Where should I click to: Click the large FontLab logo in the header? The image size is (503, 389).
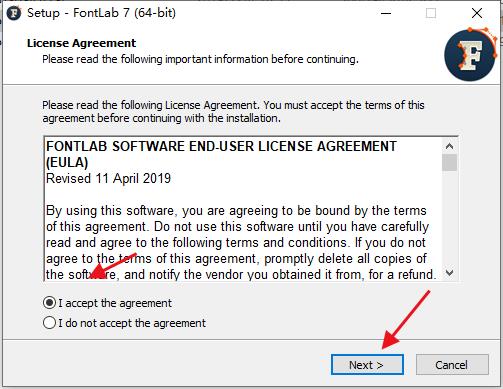point(470,55)
